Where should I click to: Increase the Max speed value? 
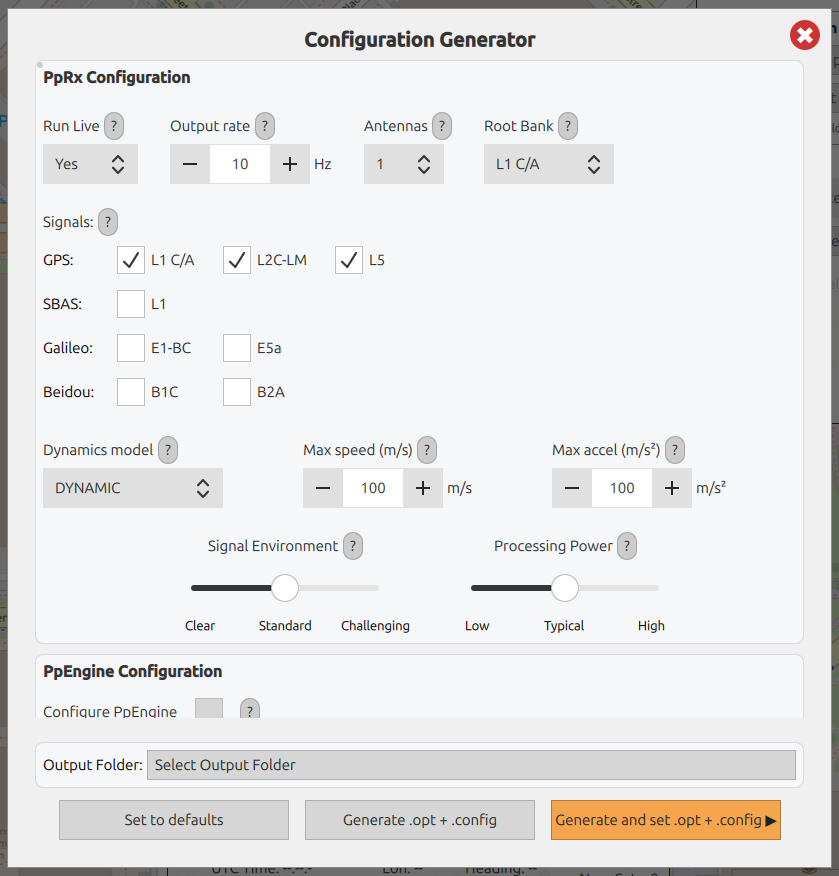[423, 488]
